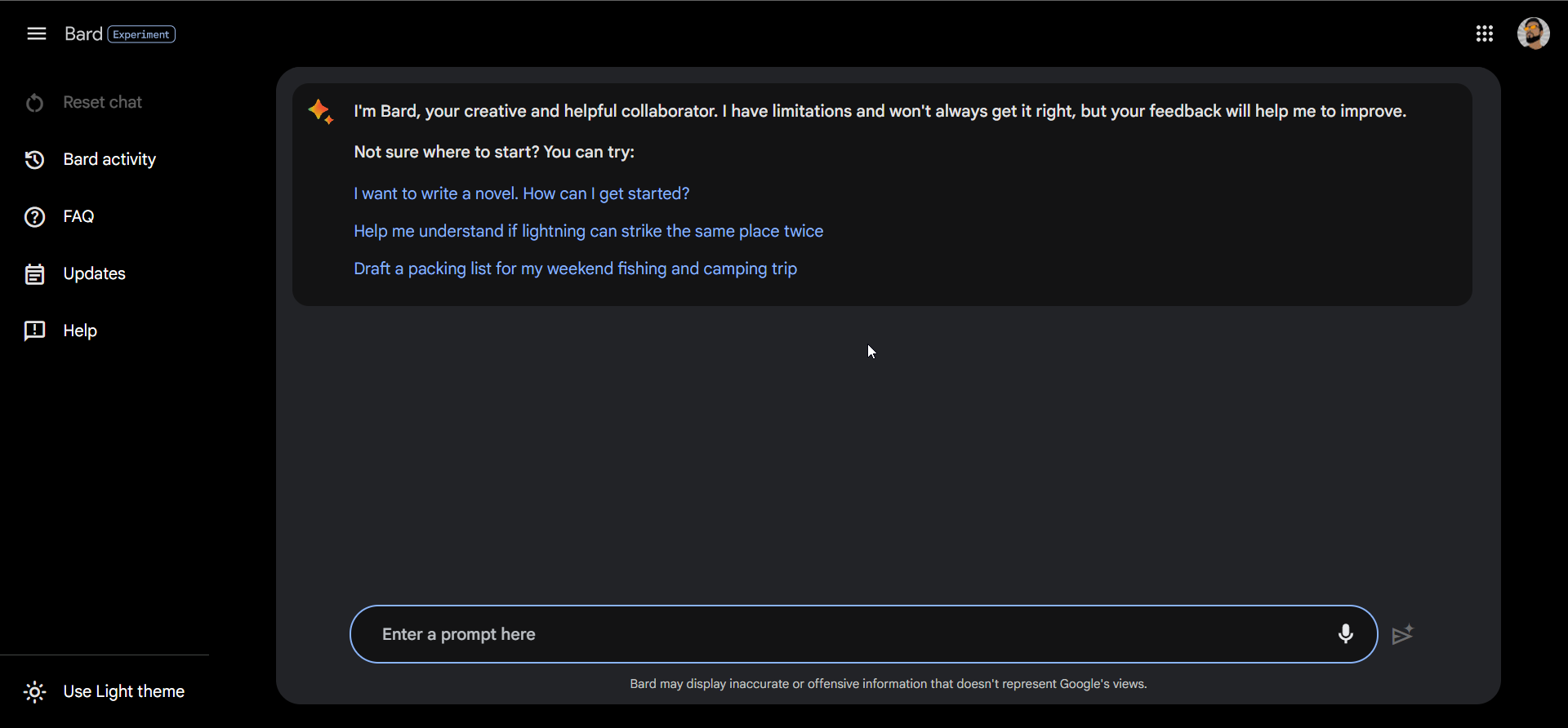The height and width of the screenshot is (728, 1568).
Task: Click the Bard activity history icon
Action: click(34, 160)
